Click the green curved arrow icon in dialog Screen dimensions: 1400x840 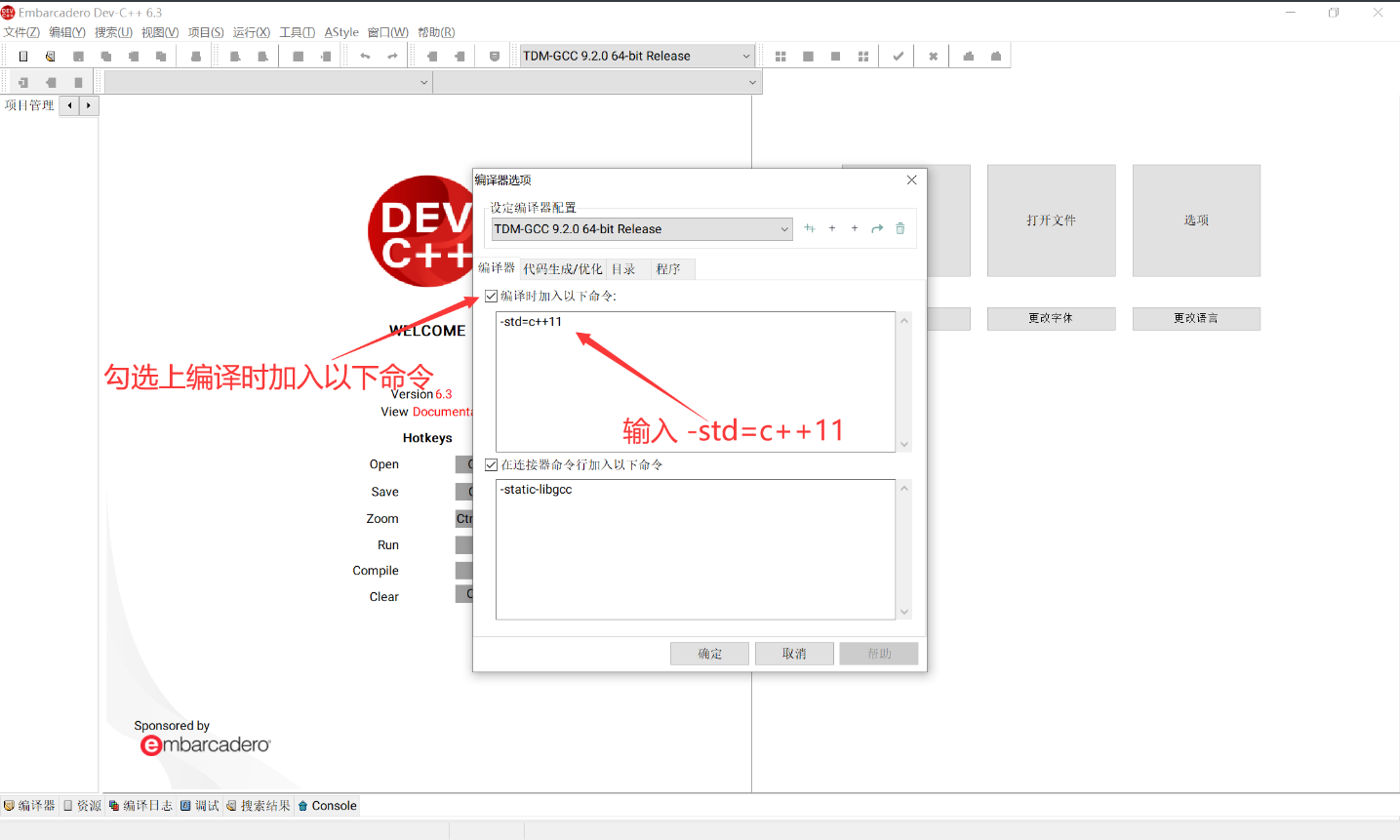[877, 228]
